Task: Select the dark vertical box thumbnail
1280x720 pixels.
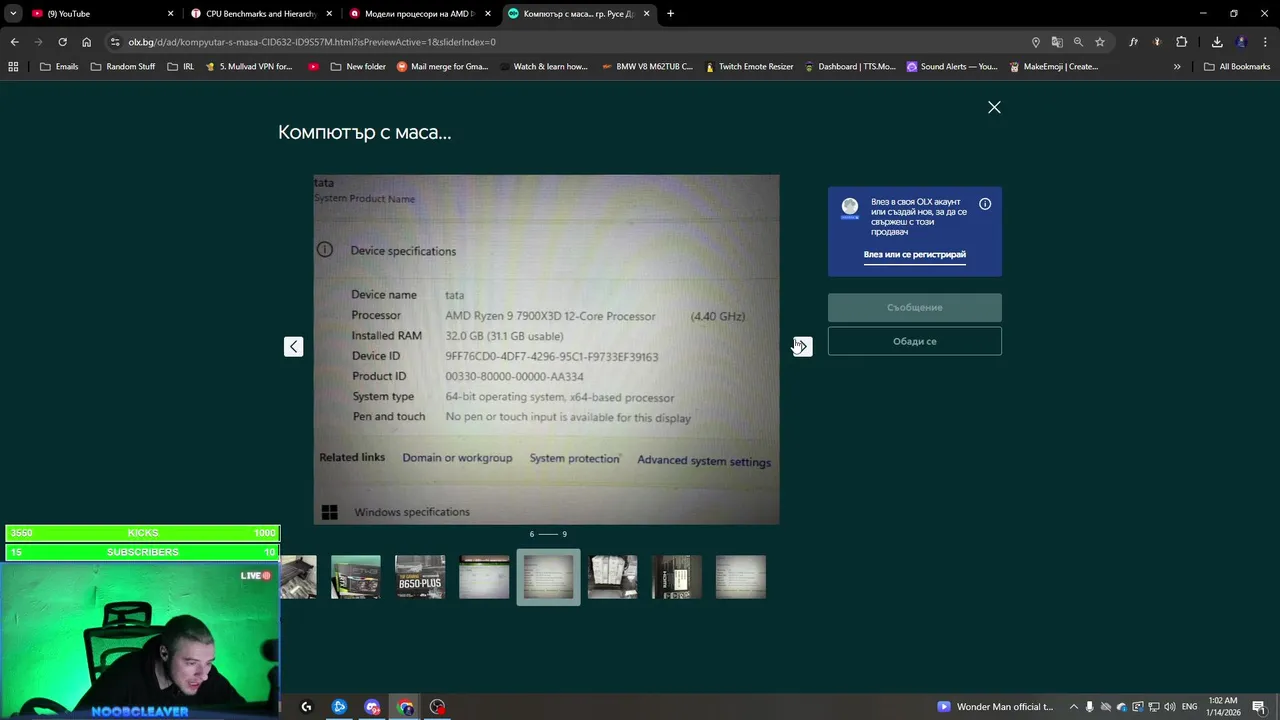Action: tap(677, 577)
